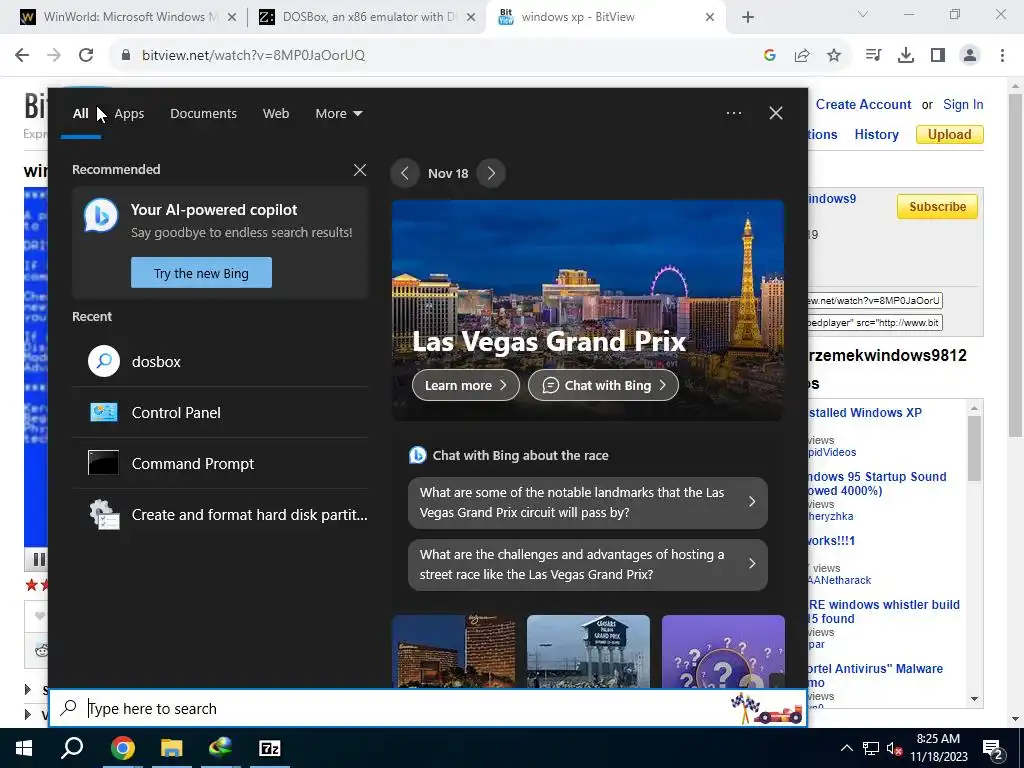
Task: Open the BitView History link
Action: coord(876,135)
